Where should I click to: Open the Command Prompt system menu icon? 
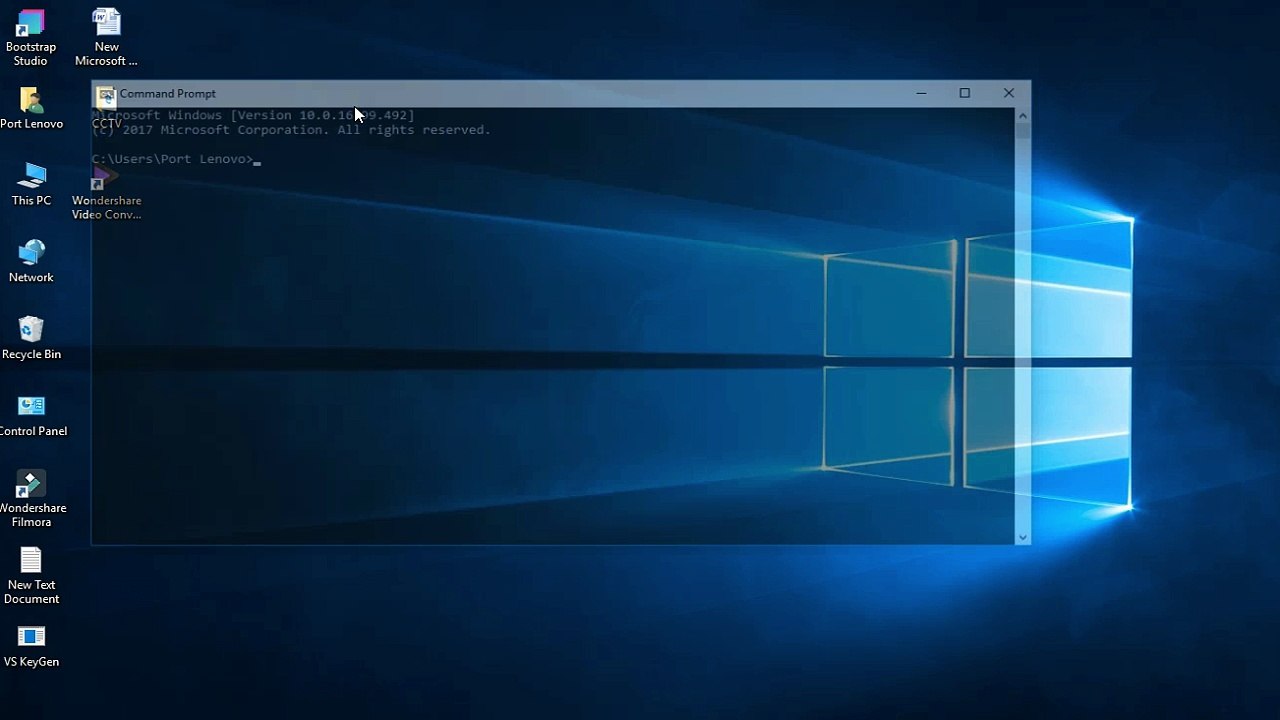pyautogui.click(x=105, y=94)
